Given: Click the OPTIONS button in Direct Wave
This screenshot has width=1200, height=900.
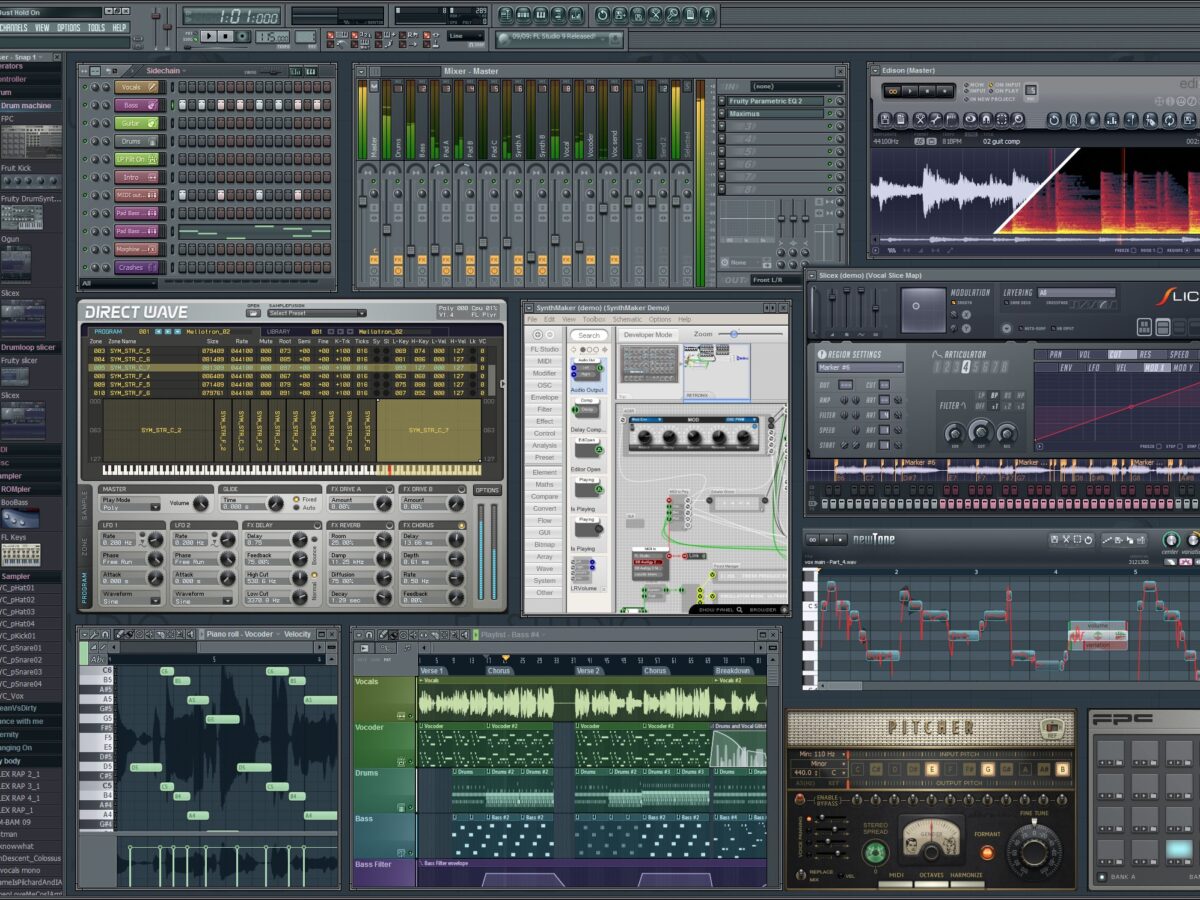Looking at the screenshot, I should (487, 490).
